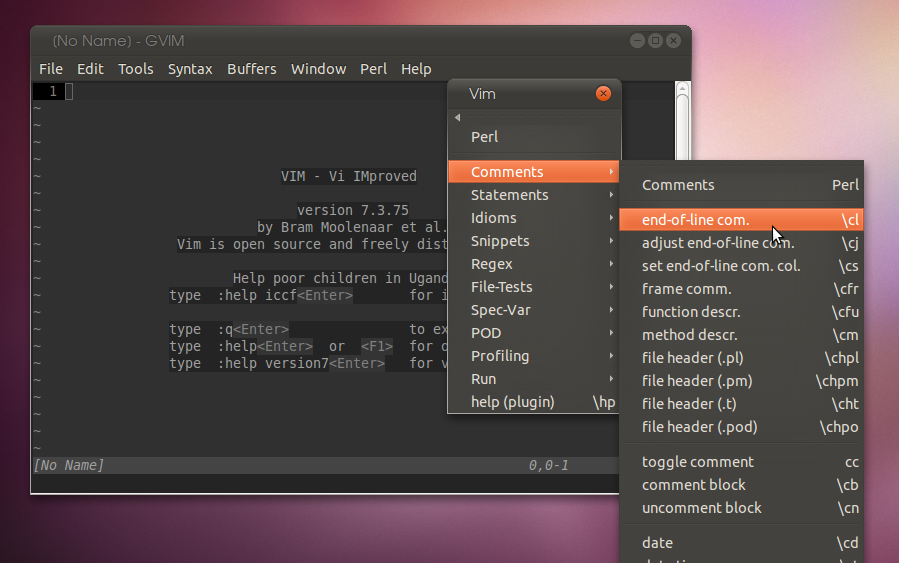This screenshot has width=899, height=563.
Task: Choose uncomment block entry
Action: [741, 507]
